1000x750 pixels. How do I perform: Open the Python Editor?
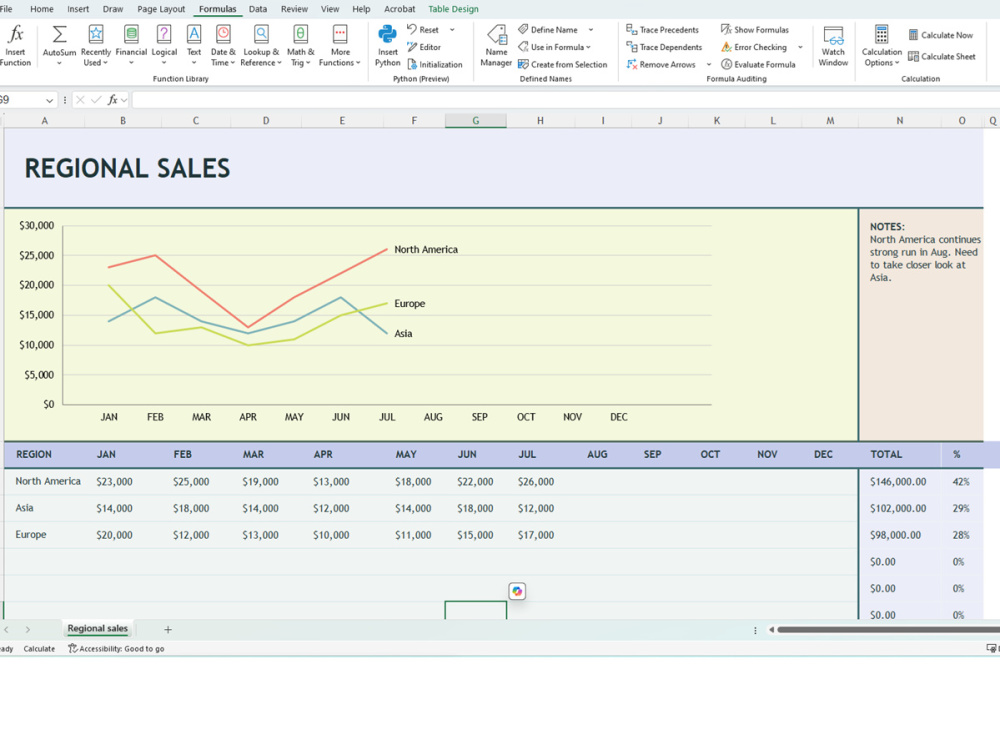(x=424, y=47)
